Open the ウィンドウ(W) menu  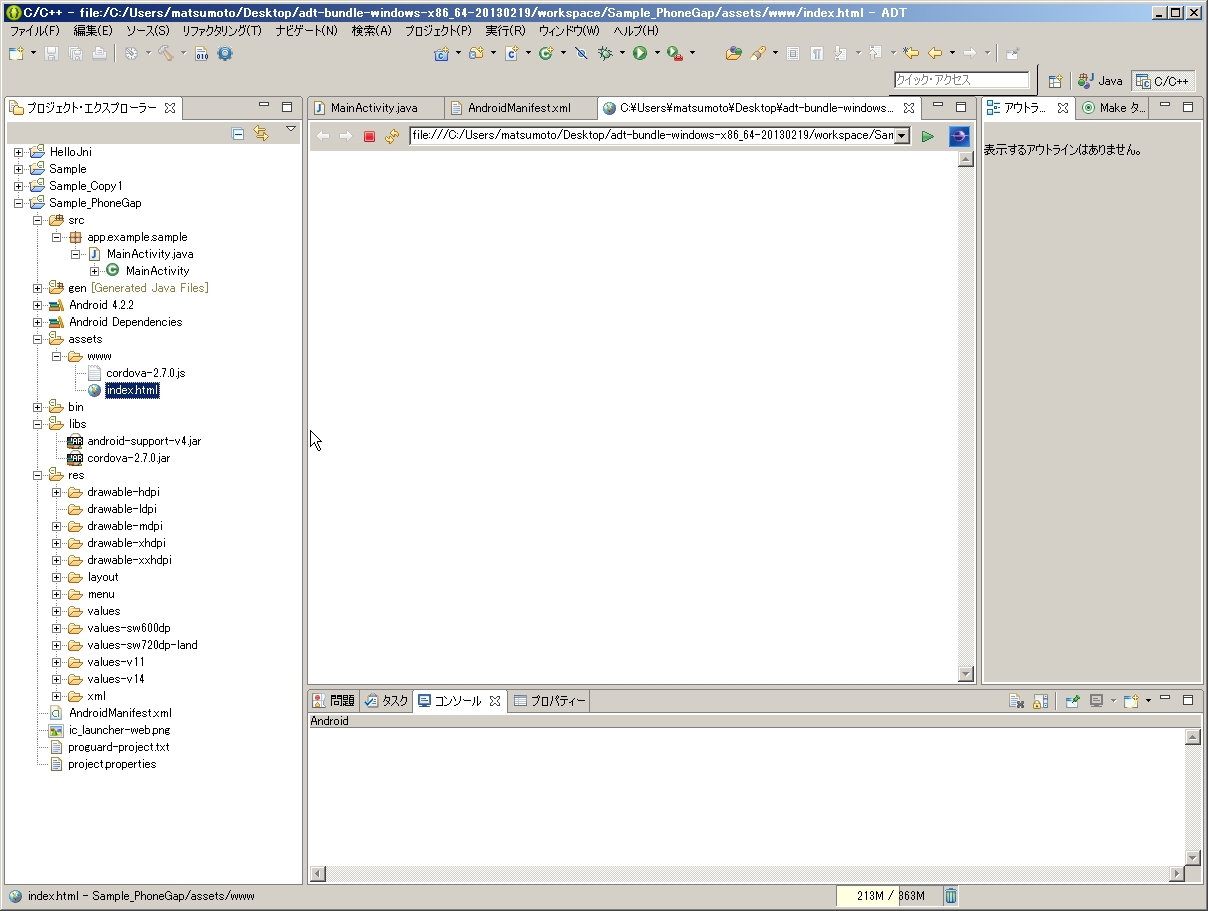pyautogui.click(x=569, y=31)
